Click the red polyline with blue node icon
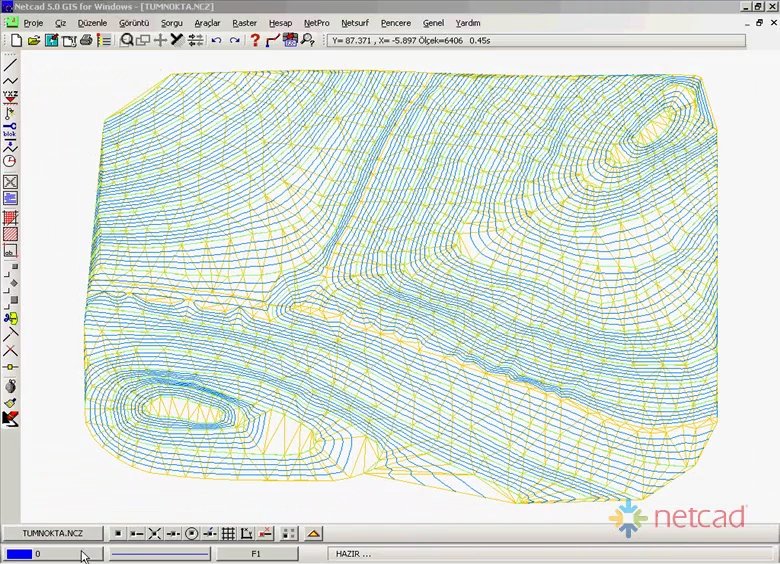The image size is (780, 564). (x=273, y=40)
